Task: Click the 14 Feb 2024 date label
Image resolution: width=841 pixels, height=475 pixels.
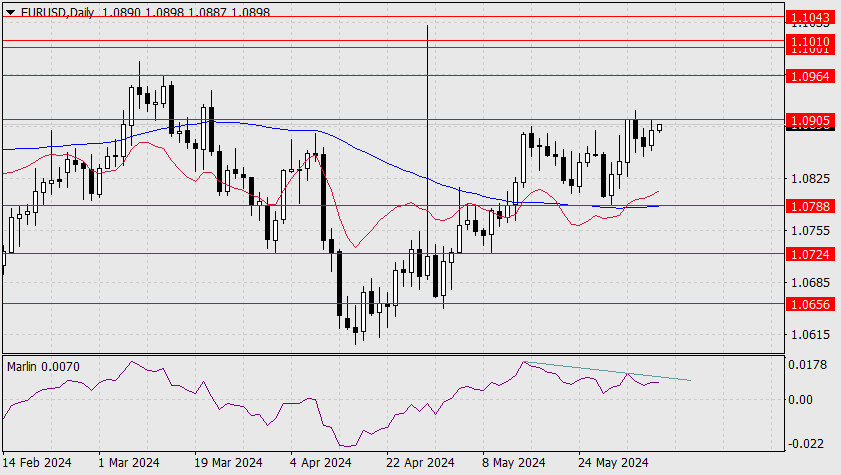Action: click(x=37, y=462)
